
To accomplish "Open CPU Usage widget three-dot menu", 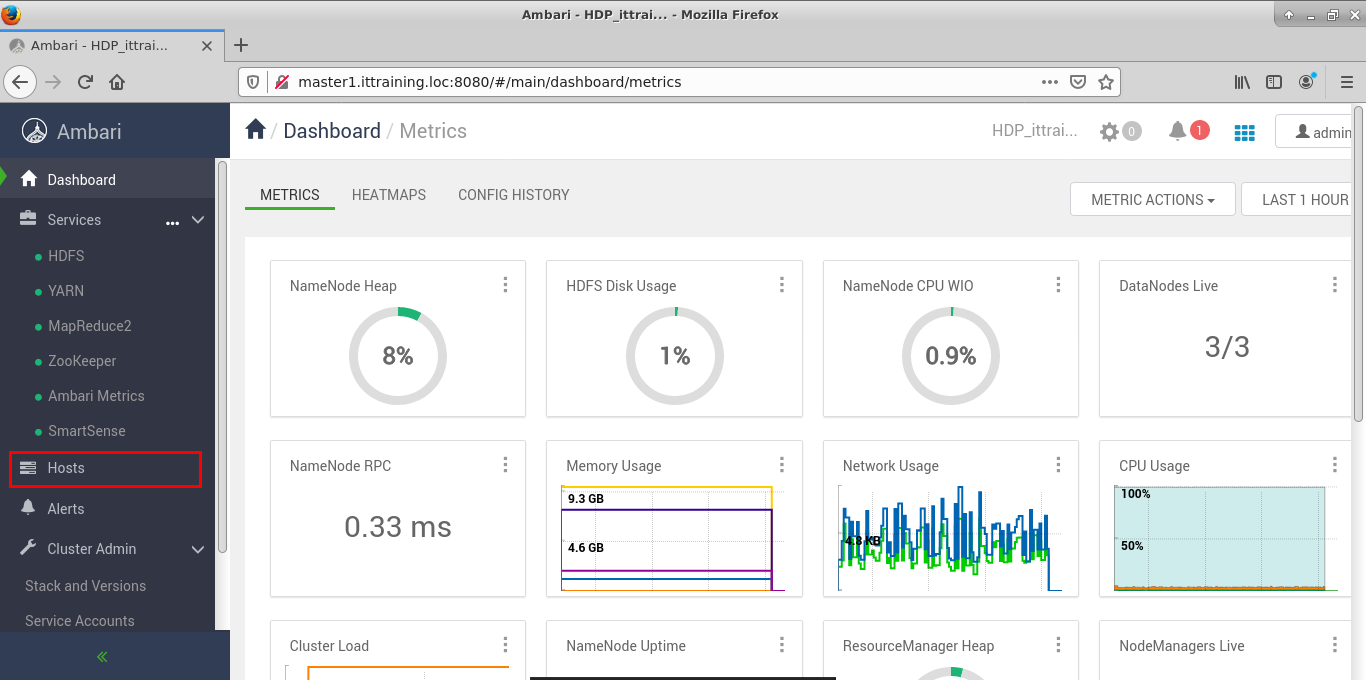I will (x=1335, y=465).
